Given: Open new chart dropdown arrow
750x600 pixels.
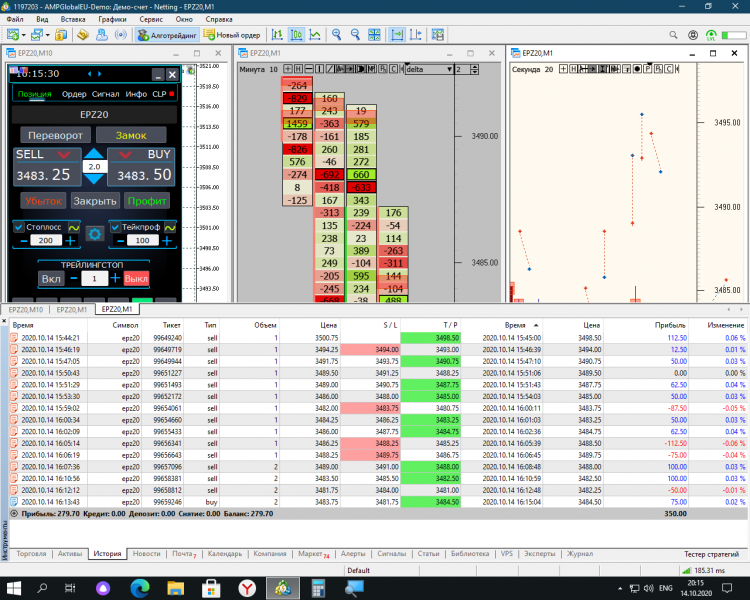Looking at the screenshot, I should (23, 35).
